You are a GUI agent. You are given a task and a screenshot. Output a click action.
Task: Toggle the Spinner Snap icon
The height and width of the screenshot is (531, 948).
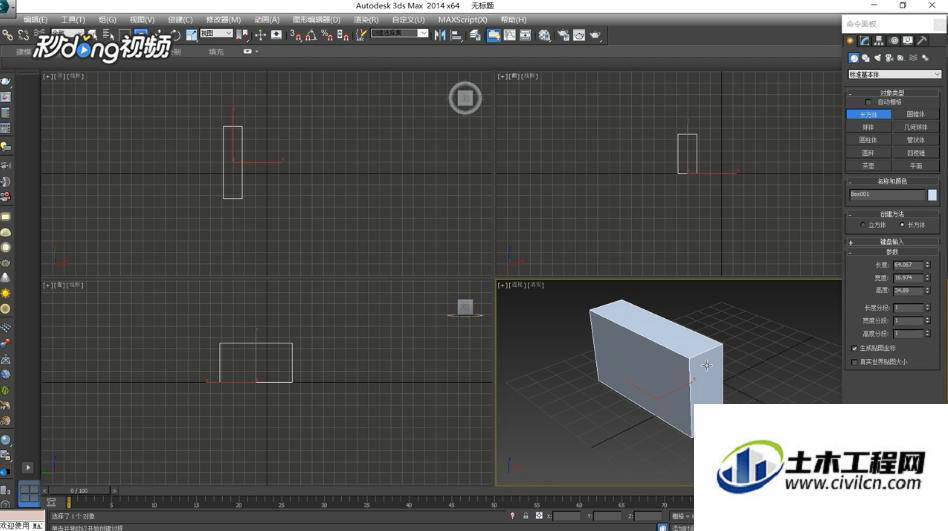pos(343,35)
